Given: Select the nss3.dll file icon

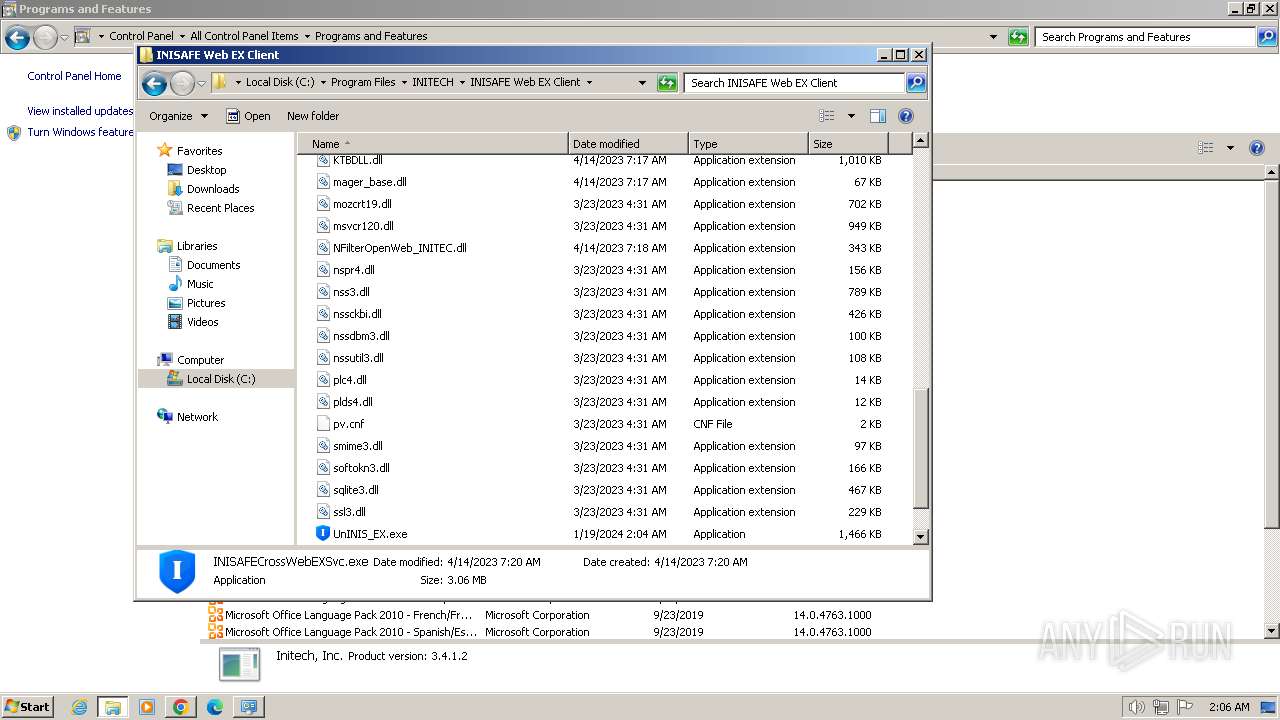Looking at the screenshot, I should point(323,292).
